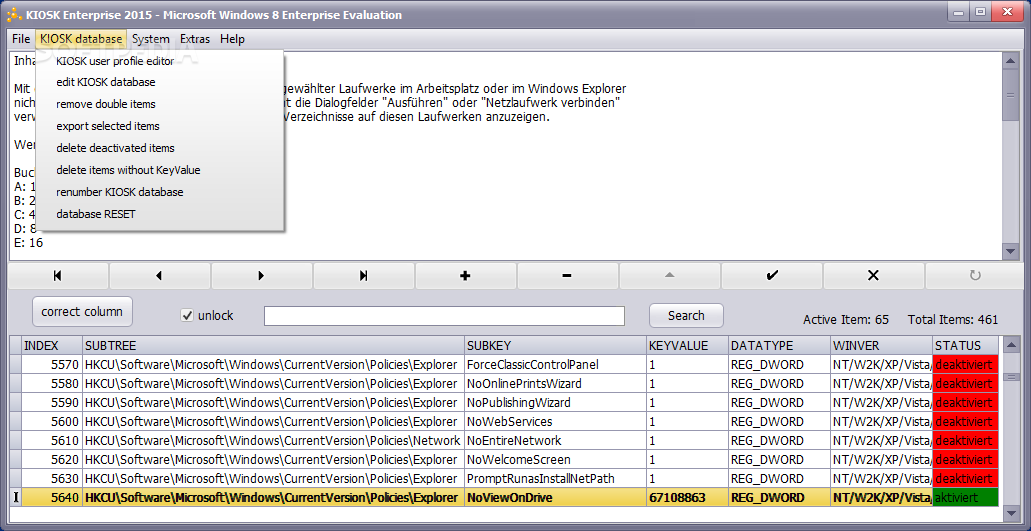The width and height of the screenshot is (1031, 531).
Task: Select the NoViewOnDrive subkey cell
Action: [555, 498]
